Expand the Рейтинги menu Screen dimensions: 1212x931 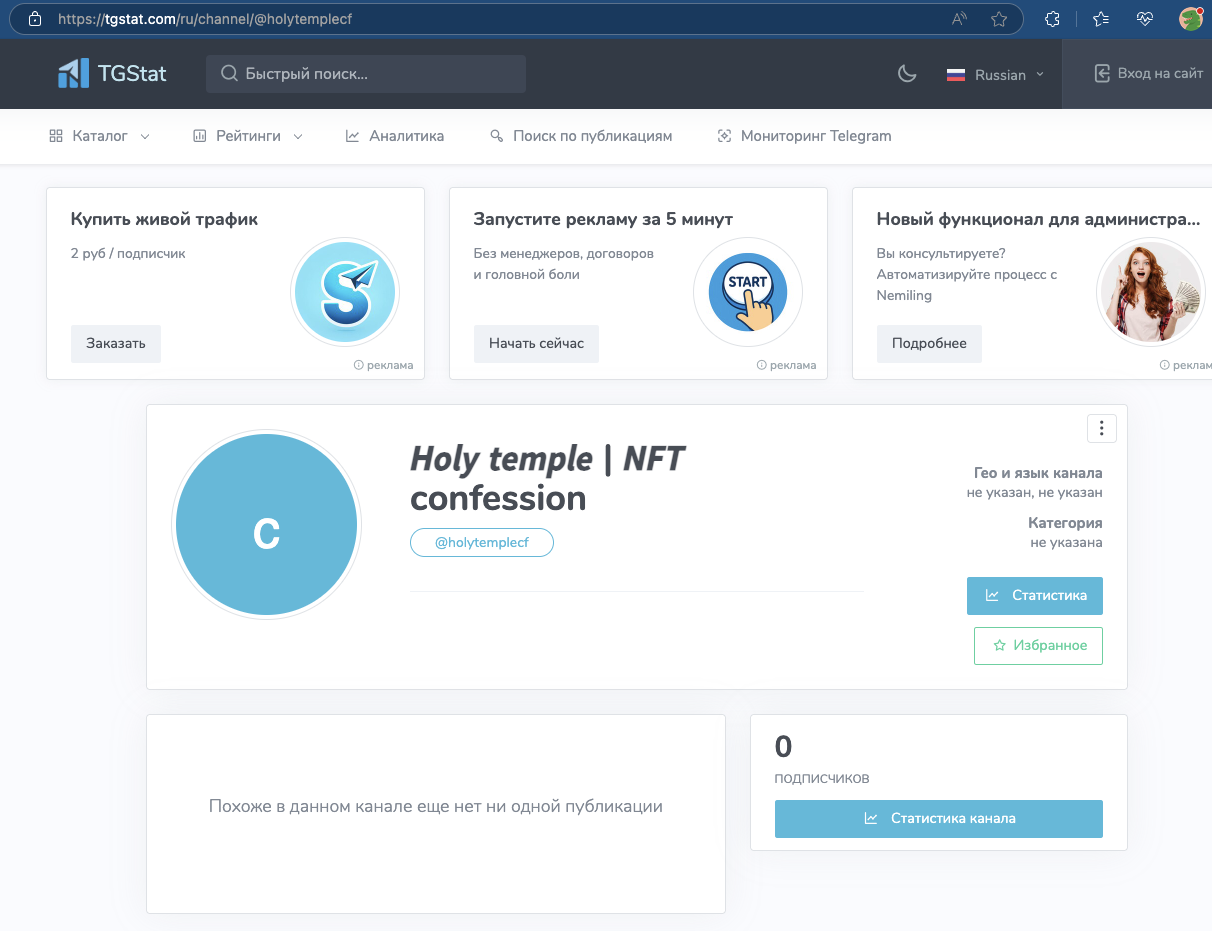[x=248, y=136]
